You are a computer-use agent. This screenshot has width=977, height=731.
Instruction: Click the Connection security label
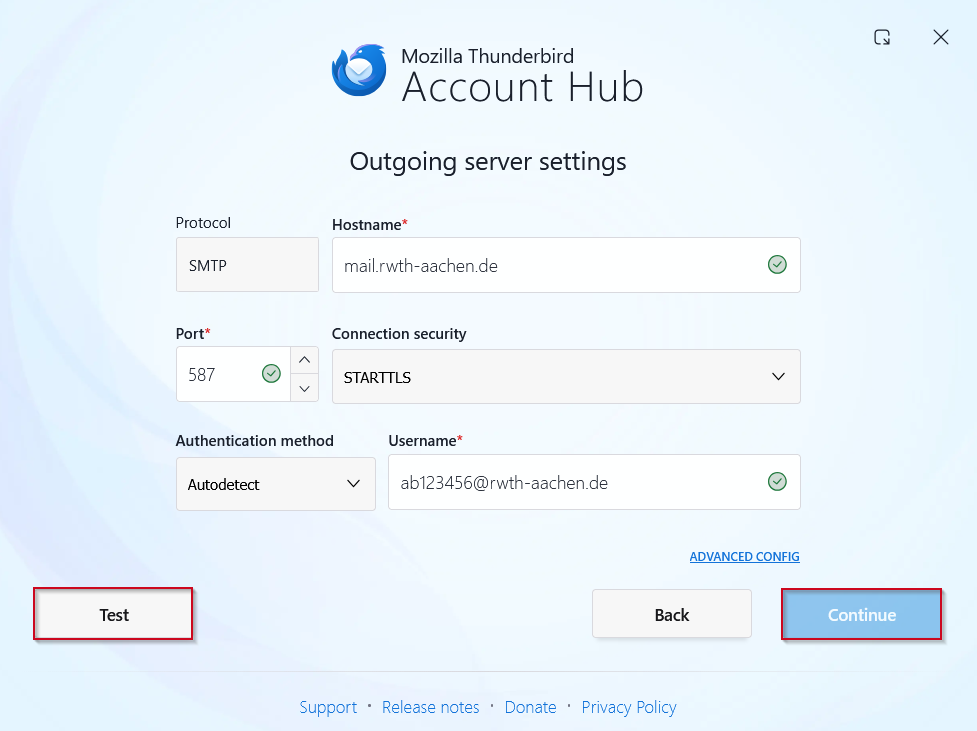tap(399, 334)
